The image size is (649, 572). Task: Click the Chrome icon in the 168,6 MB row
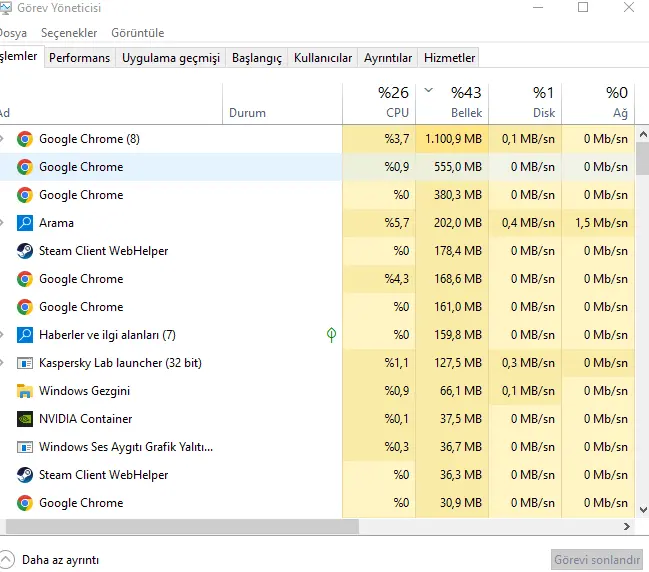point(25,279)
